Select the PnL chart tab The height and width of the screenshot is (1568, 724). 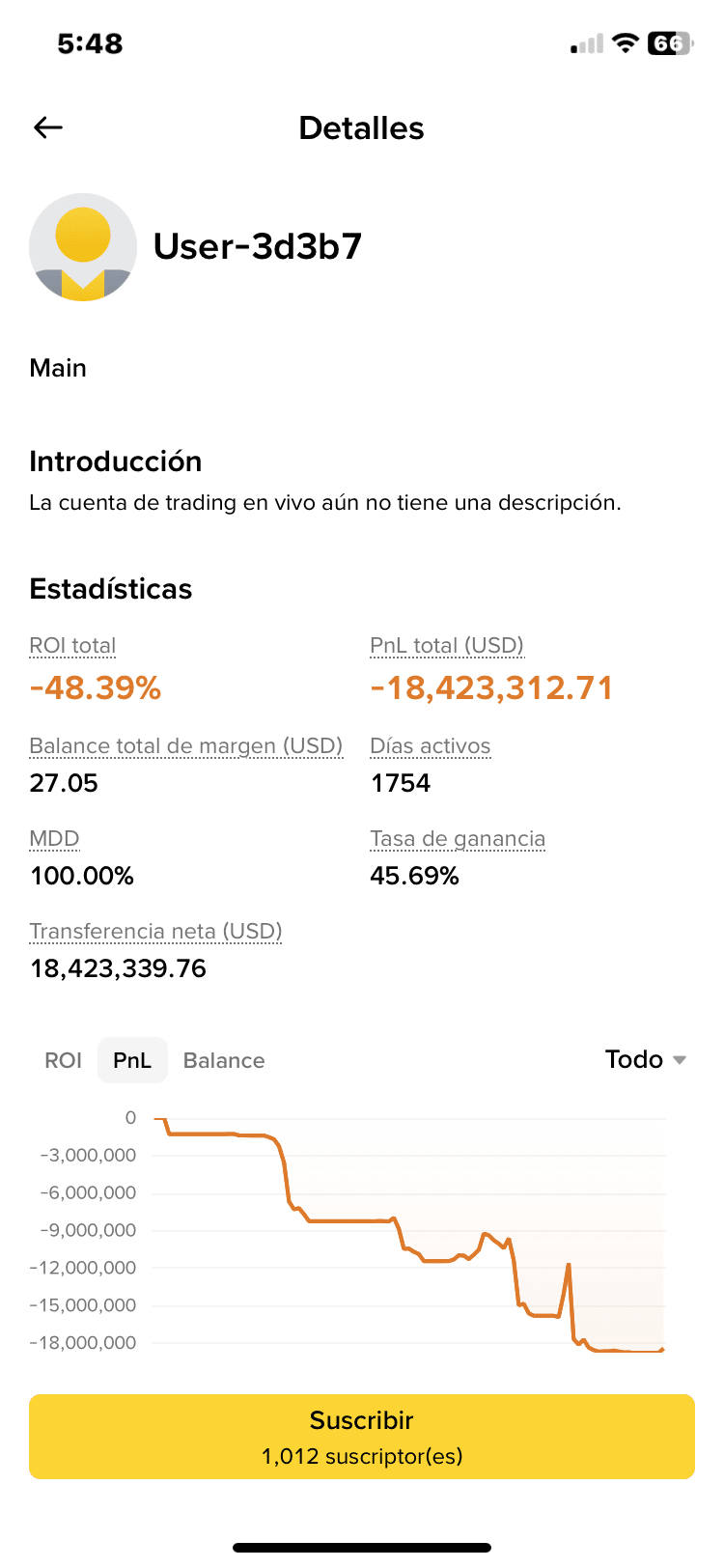pos(132,1060)
